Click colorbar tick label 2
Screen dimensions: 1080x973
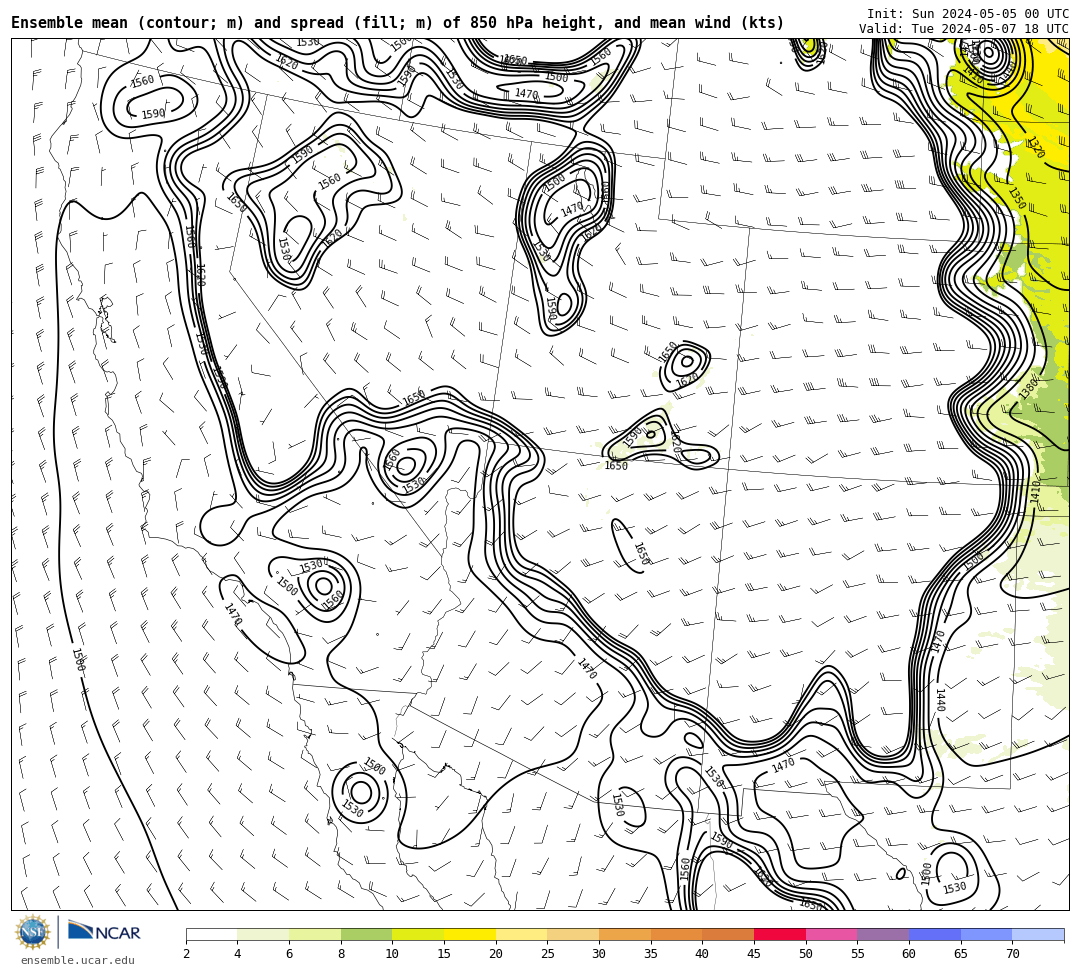tap(186, 954)
